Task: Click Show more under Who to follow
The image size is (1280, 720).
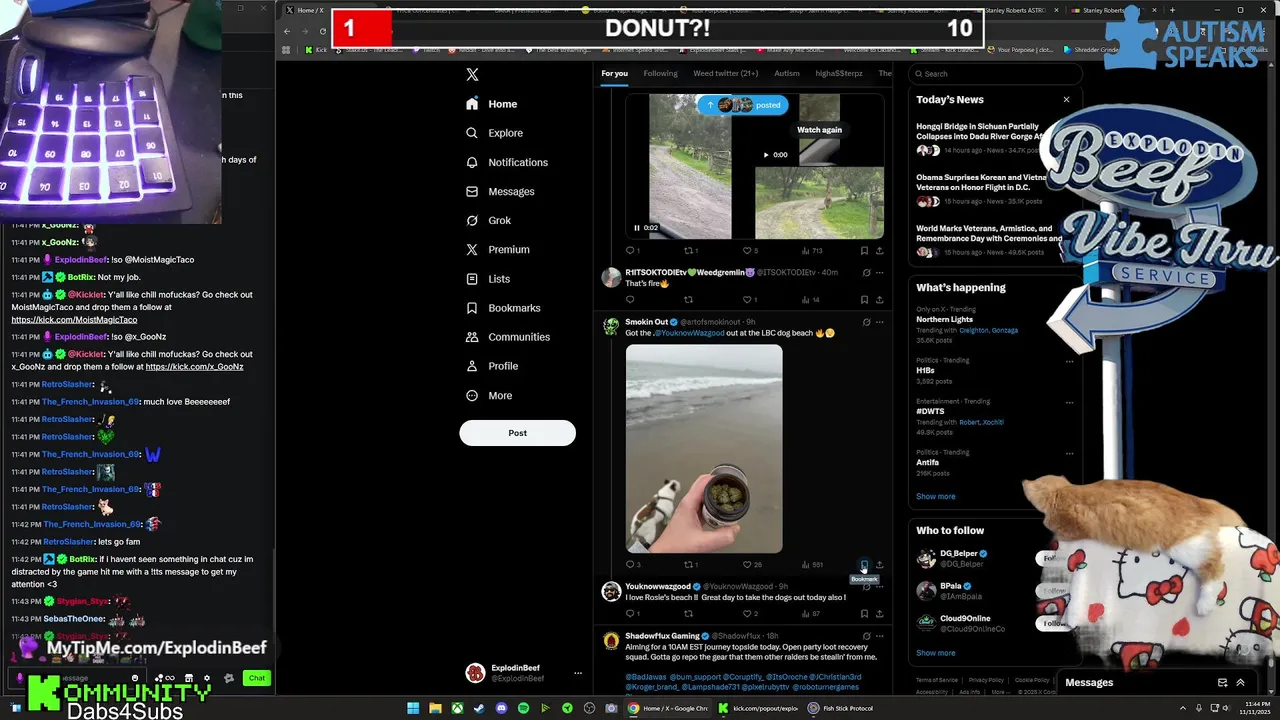Action: coord(935,653)
